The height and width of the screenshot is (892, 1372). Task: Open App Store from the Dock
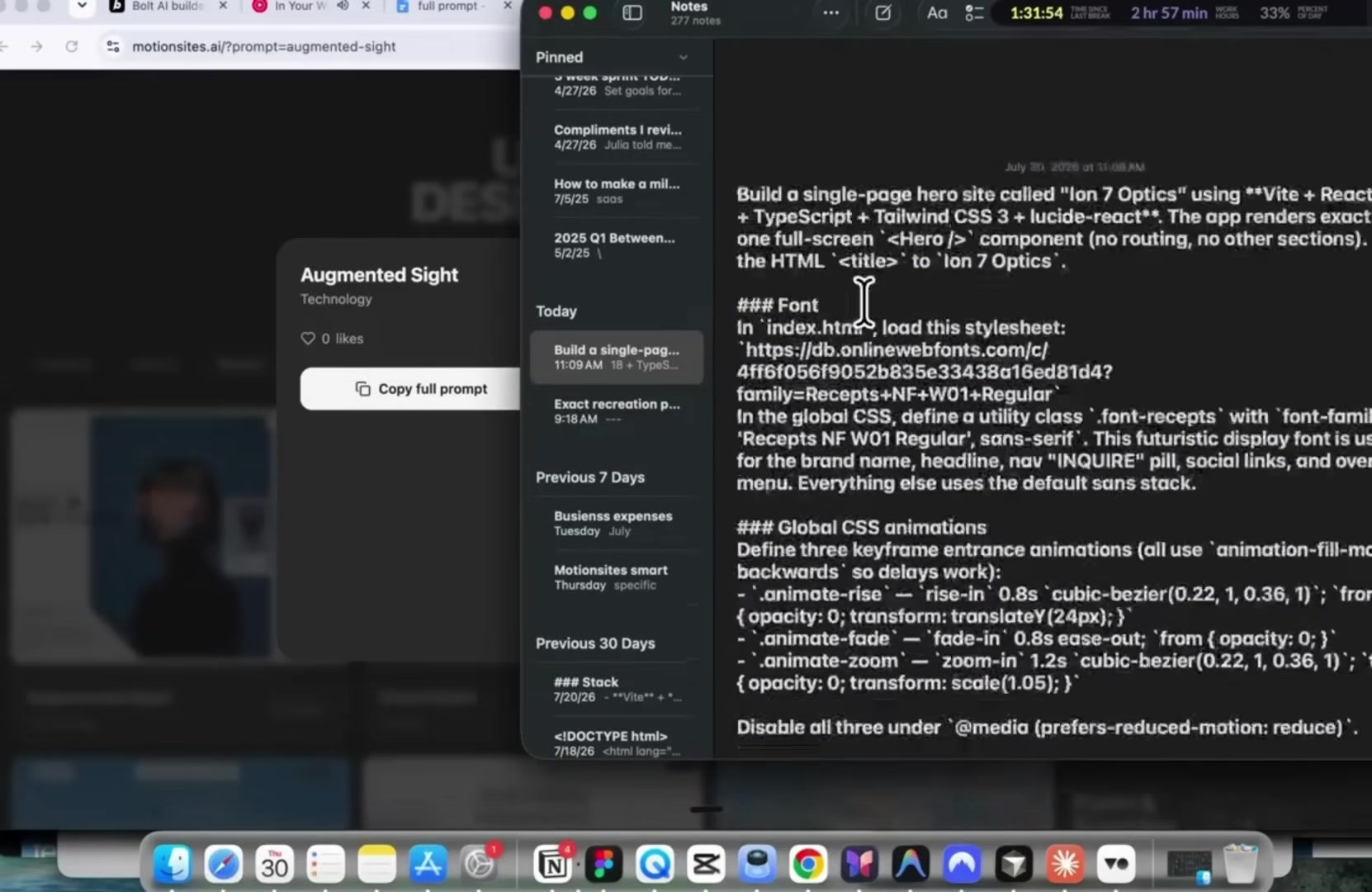pyautogui.click(x=428, y=864)
